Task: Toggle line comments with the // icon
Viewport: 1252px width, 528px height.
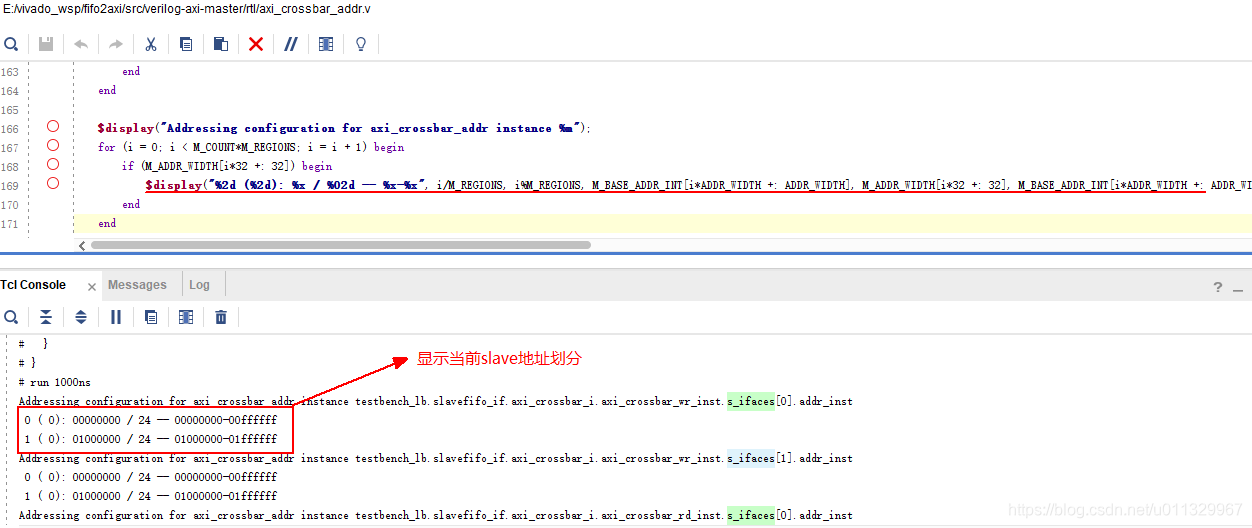Action: [x=291, y=44]
